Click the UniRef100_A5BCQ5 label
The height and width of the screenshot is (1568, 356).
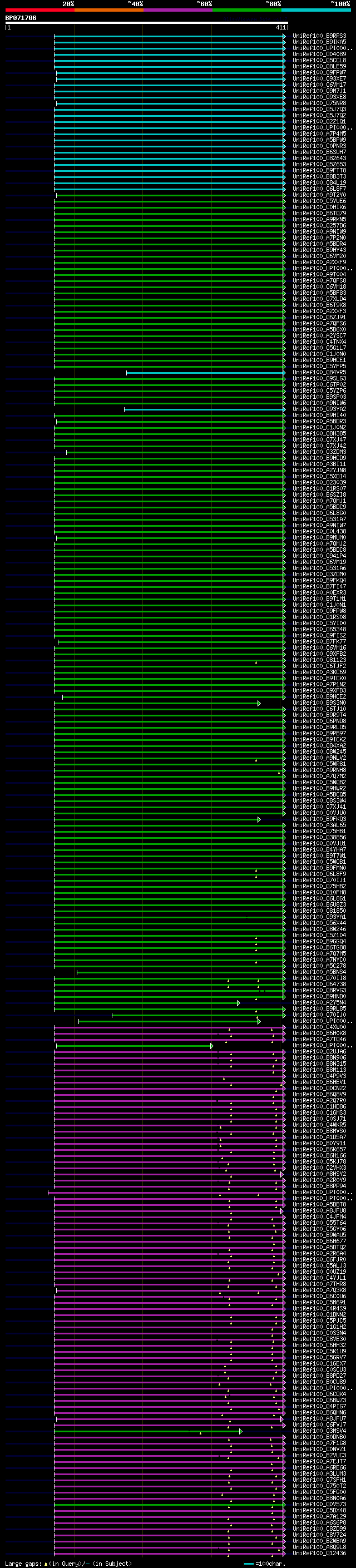point(319,794)
